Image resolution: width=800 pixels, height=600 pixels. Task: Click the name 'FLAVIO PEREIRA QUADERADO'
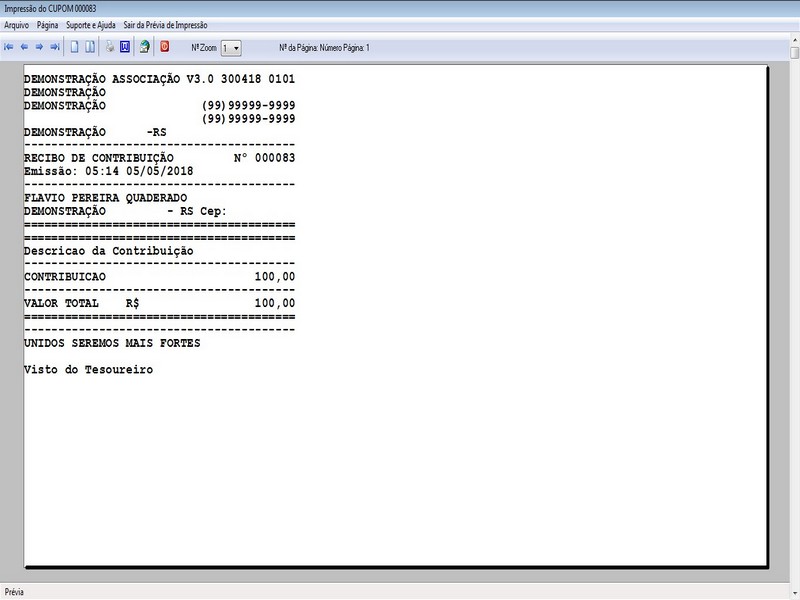click(106, 197)
